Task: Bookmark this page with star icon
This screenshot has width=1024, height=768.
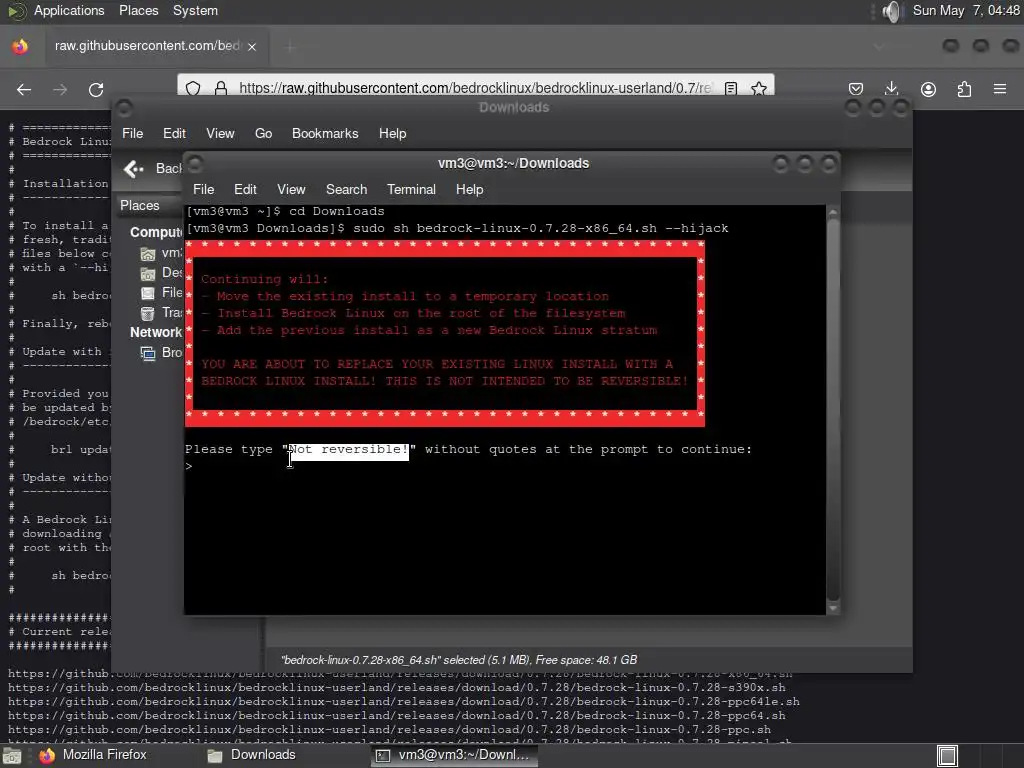Action: (x=758, y=88)
